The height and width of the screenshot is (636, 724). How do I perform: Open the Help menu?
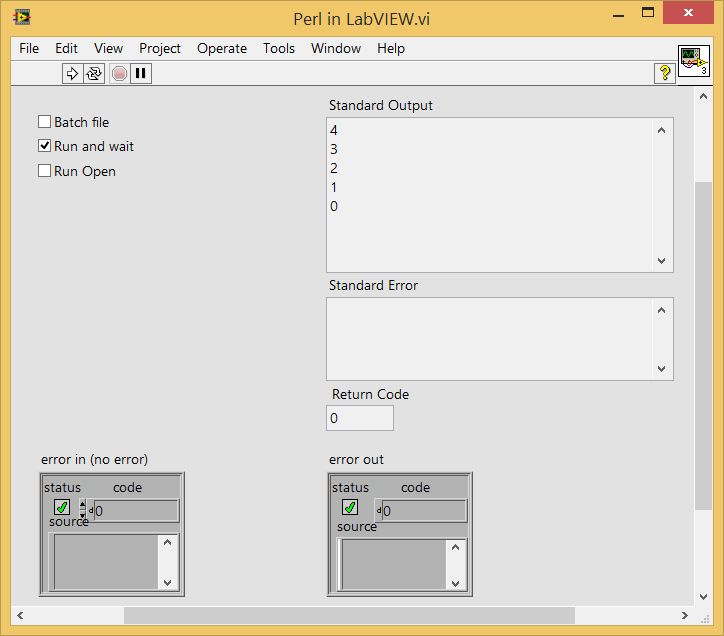tap(391, 48)
